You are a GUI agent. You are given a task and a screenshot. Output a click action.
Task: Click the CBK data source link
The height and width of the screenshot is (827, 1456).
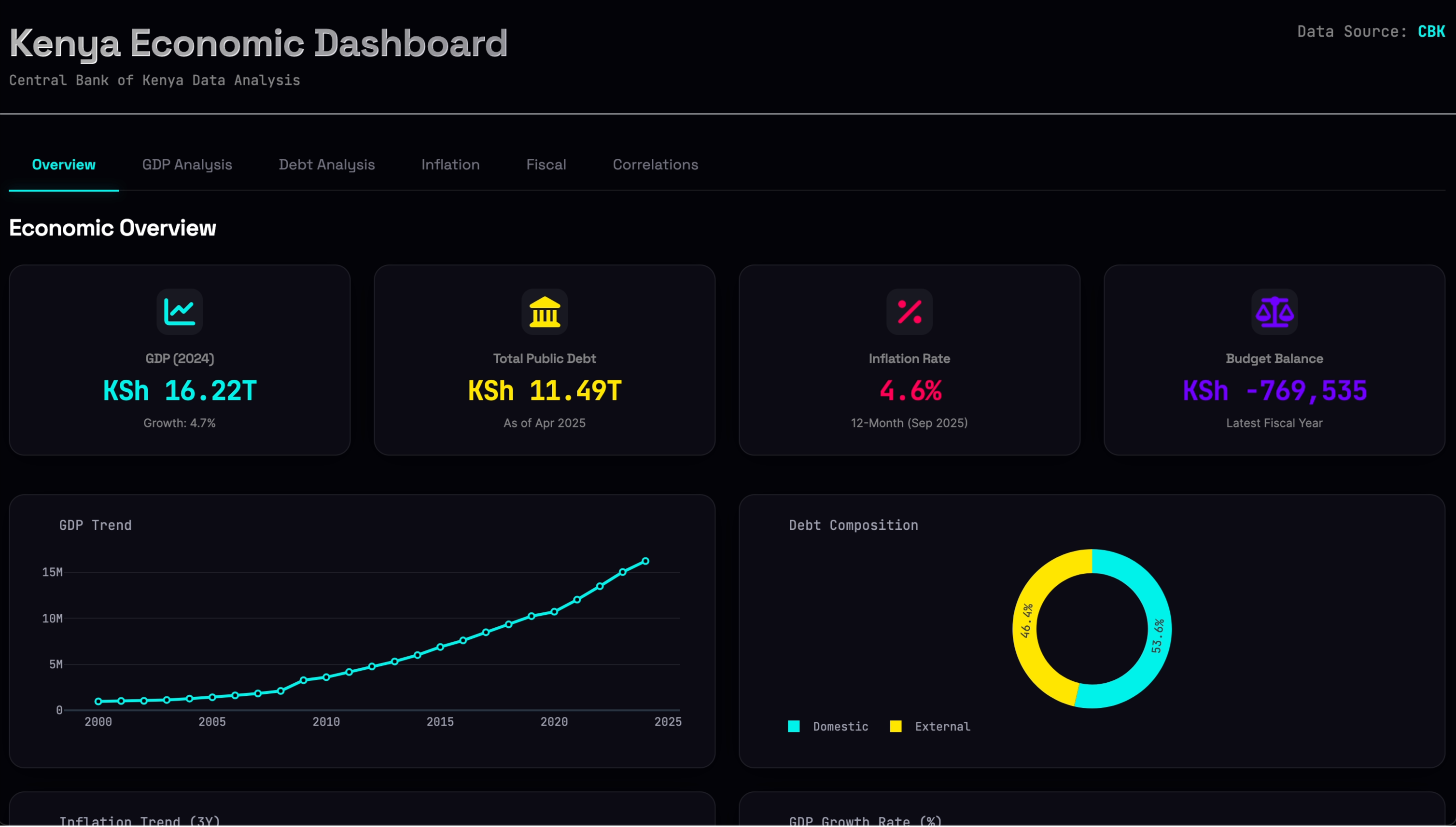click(x=1431, y=31)
